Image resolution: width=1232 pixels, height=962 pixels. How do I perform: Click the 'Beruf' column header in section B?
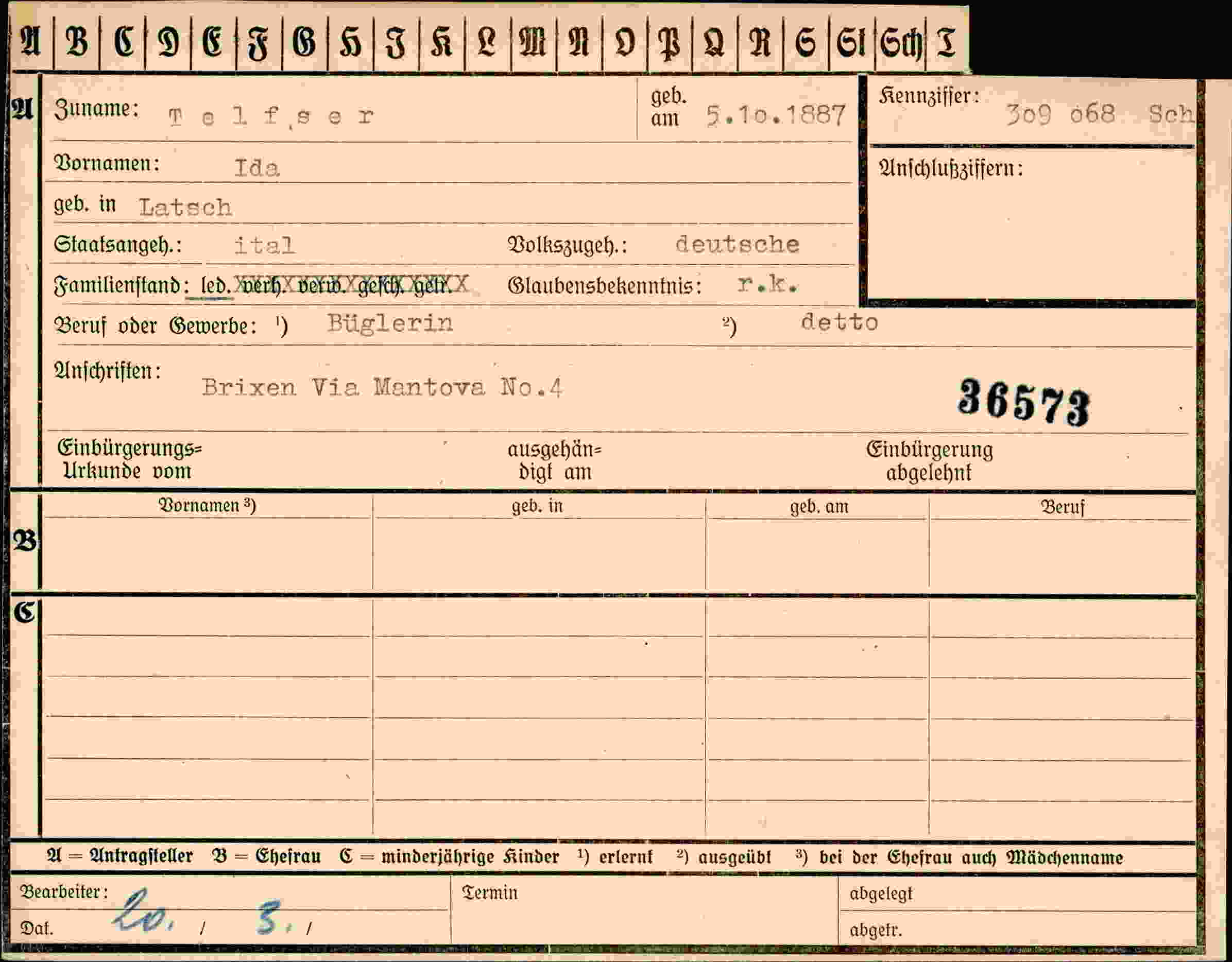(x=1063, y=507)
